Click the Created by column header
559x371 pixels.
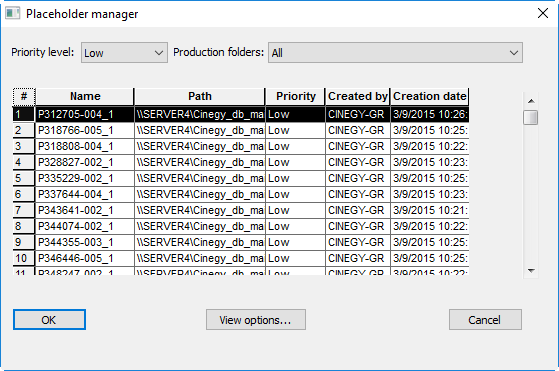358,97
